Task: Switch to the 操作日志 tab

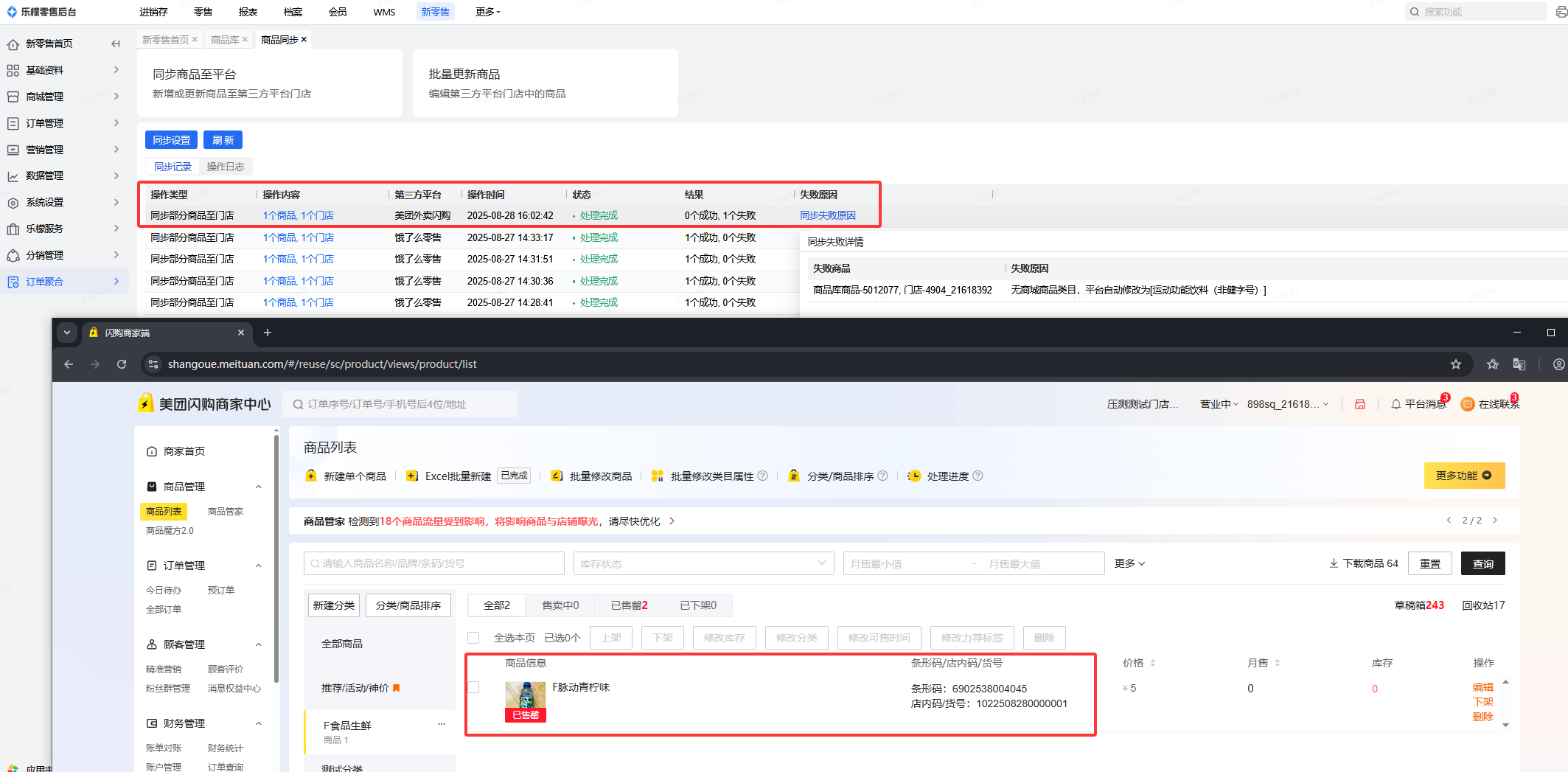Action: [x=226, y=167]
